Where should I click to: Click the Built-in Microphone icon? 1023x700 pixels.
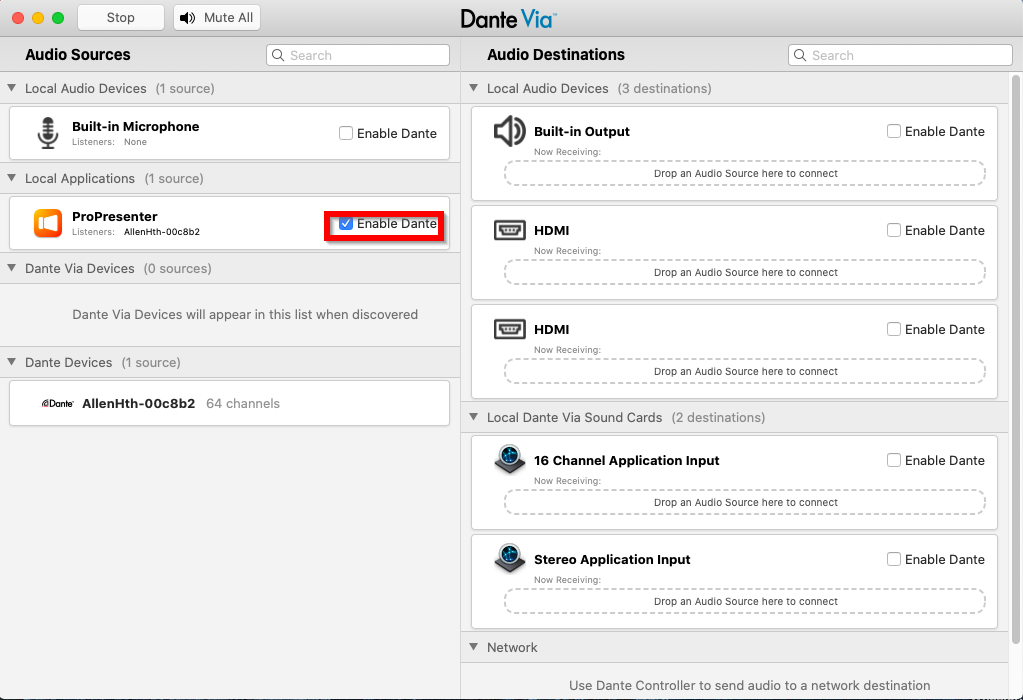point(48,133)
